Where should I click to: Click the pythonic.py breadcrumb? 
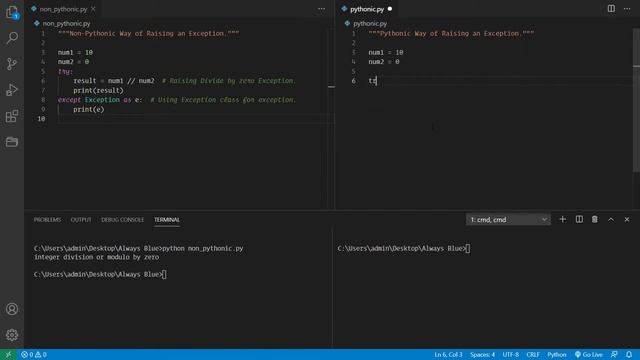coord(370,24)
